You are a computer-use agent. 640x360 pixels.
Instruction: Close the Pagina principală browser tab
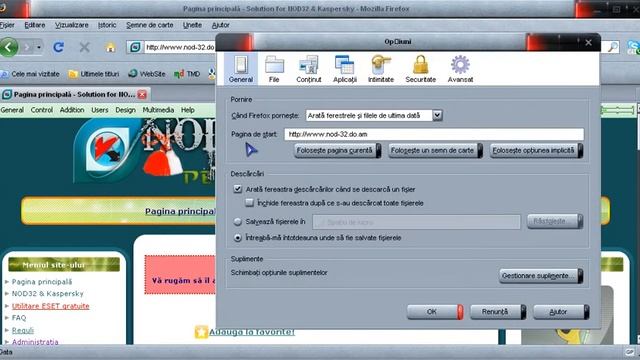point(142,95)
